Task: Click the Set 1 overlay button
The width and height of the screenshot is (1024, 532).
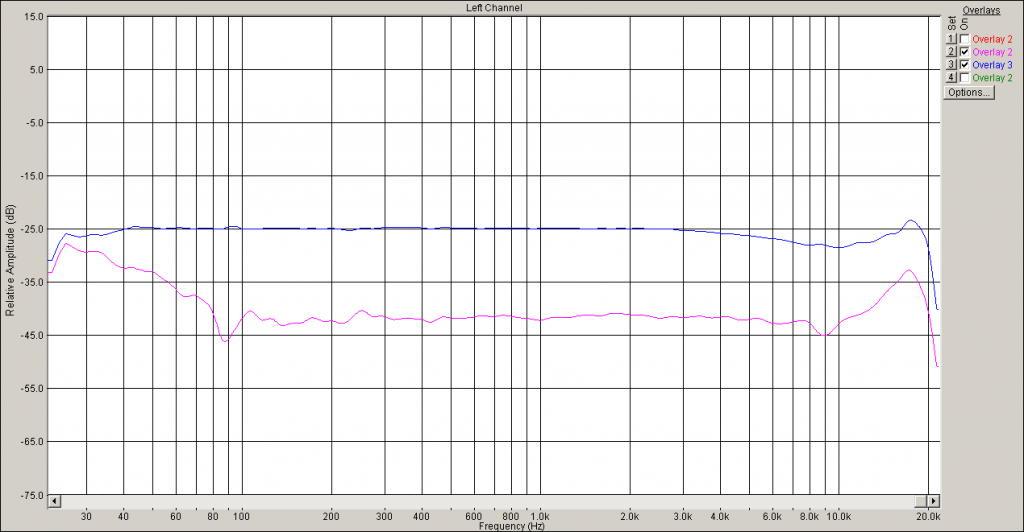Action: (x=951, y=39)
